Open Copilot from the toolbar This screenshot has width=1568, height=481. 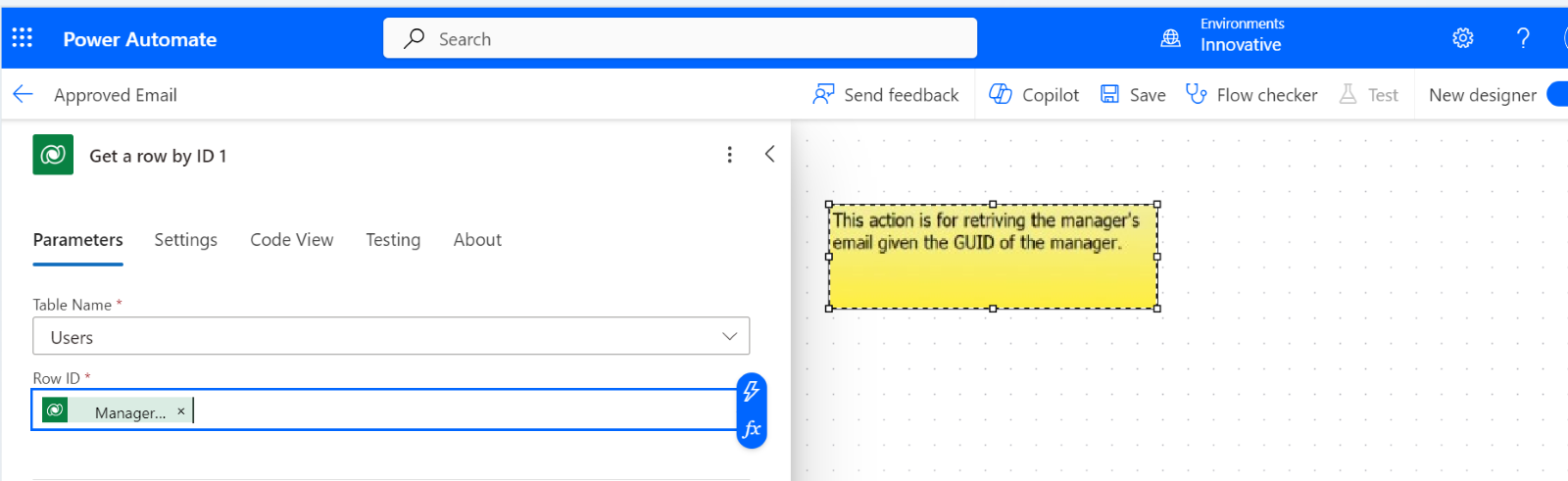coord(1034,94)
